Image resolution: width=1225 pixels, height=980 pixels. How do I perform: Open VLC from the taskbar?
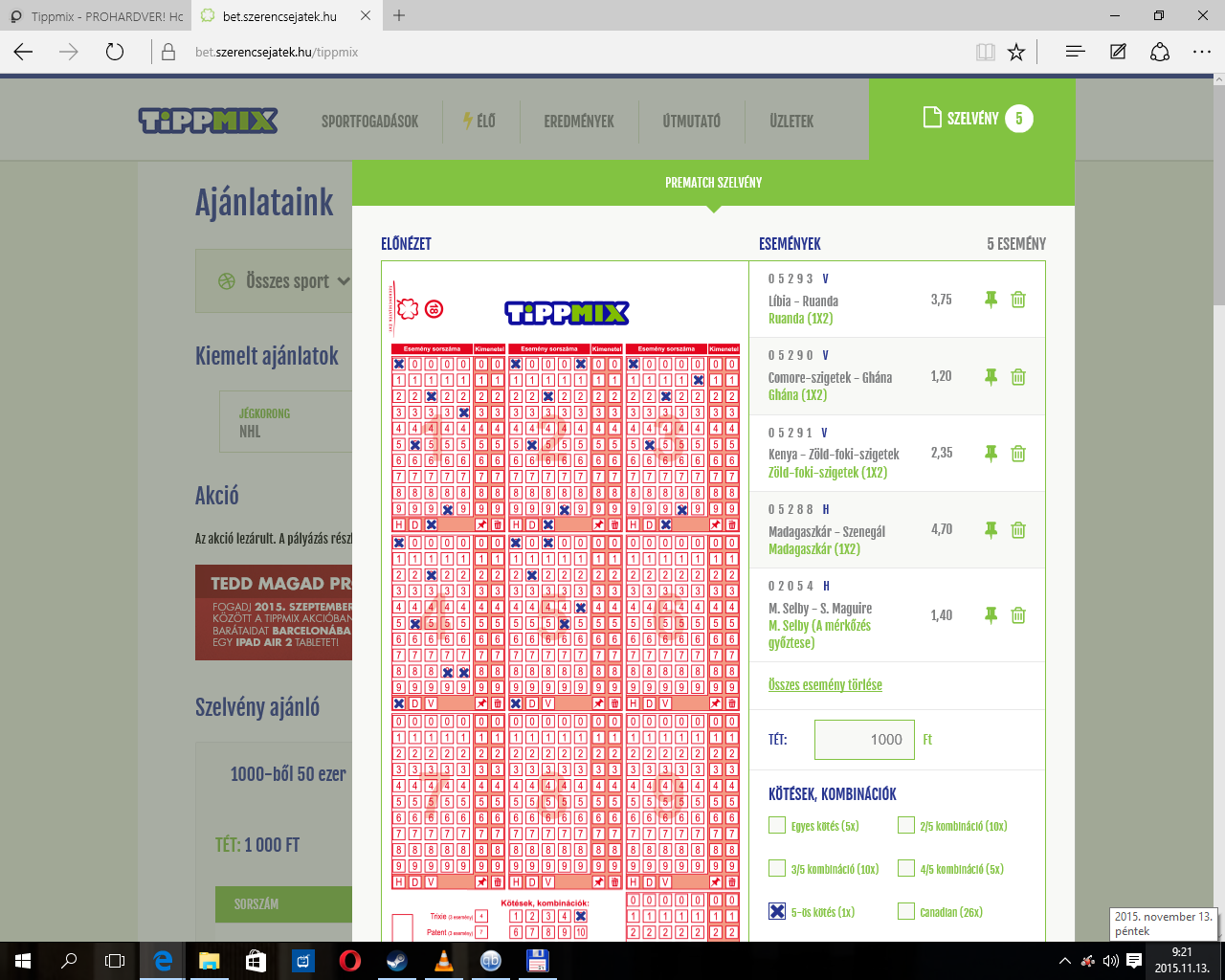coord(444,961)
